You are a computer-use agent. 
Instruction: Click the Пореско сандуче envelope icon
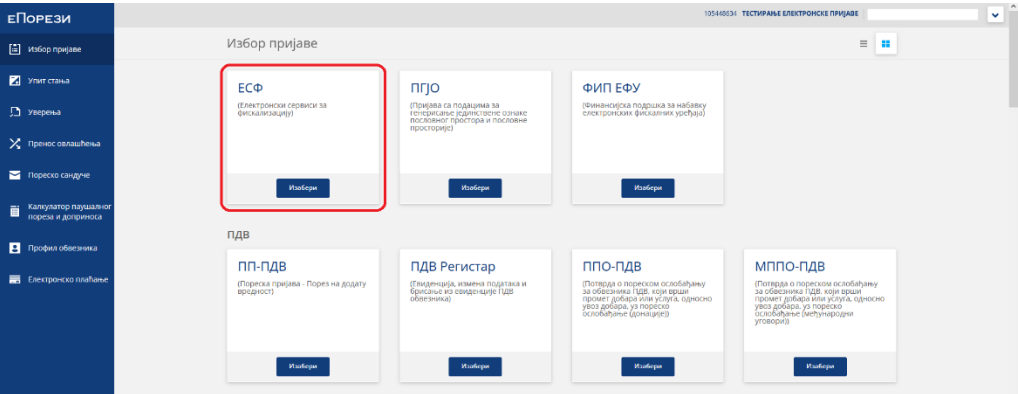[14, 175]
